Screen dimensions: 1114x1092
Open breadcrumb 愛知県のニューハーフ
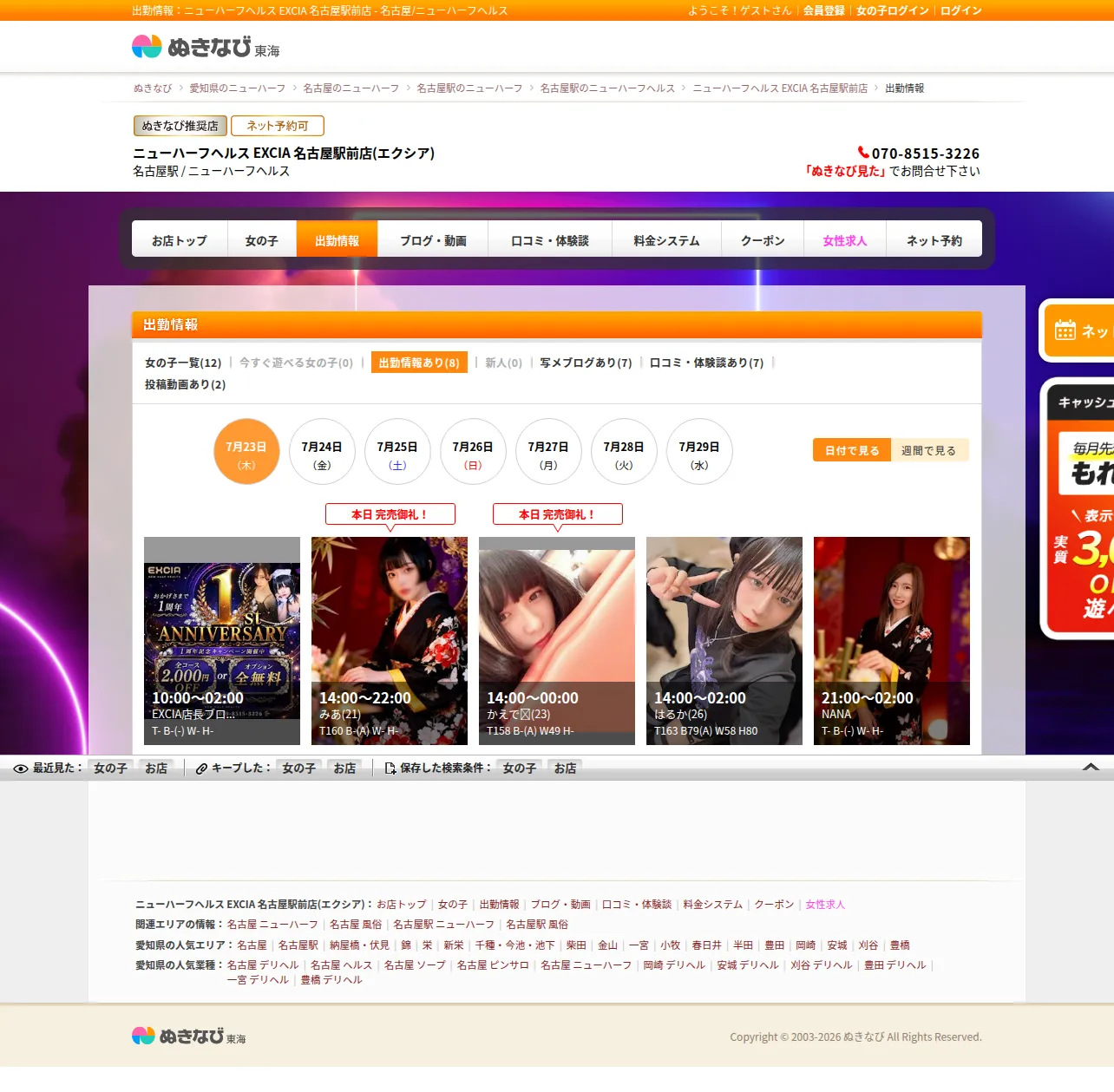coord(238,88)
